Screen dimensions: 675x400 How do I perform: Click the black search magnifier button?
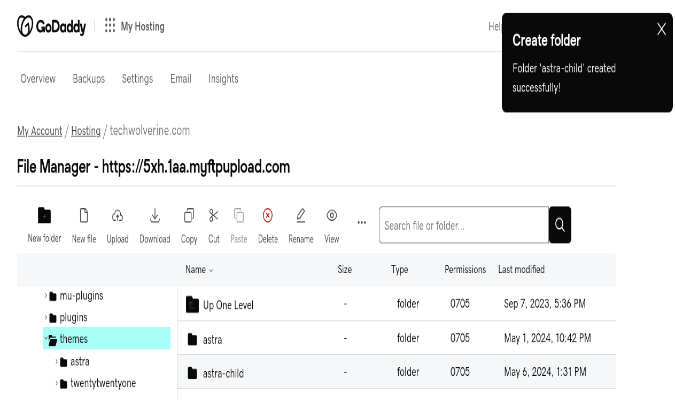point(560,225)
